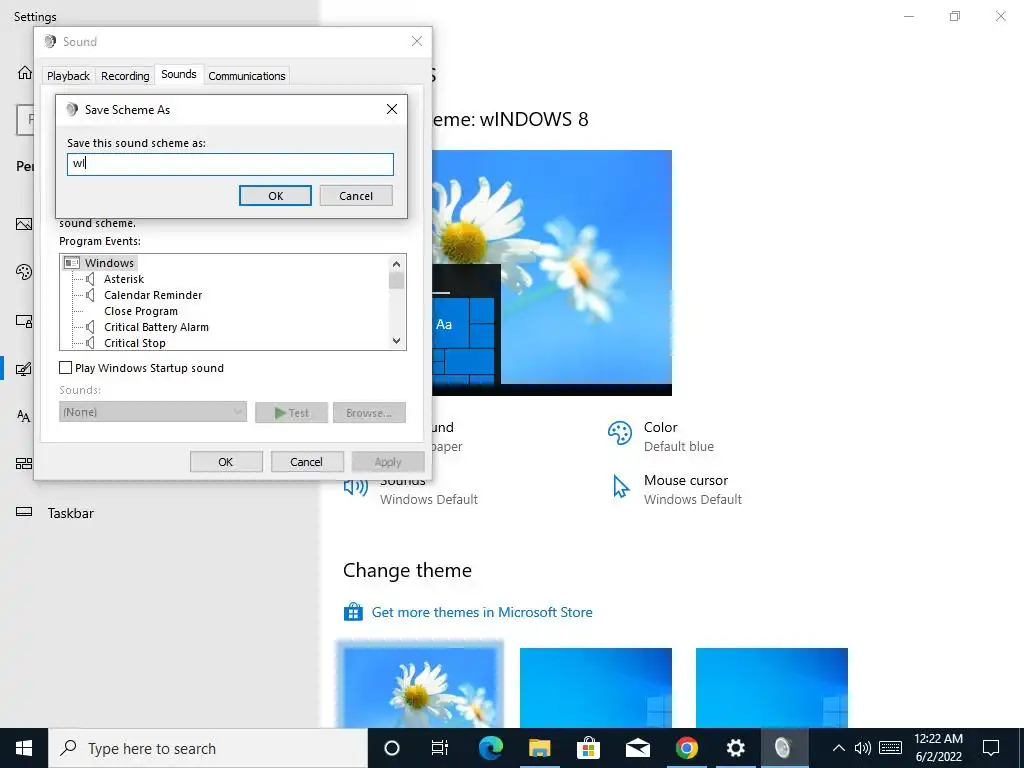Click the Cortana circle icon on taskbar
Viewport: 1024px width, 768px height.
click(392, 748)
